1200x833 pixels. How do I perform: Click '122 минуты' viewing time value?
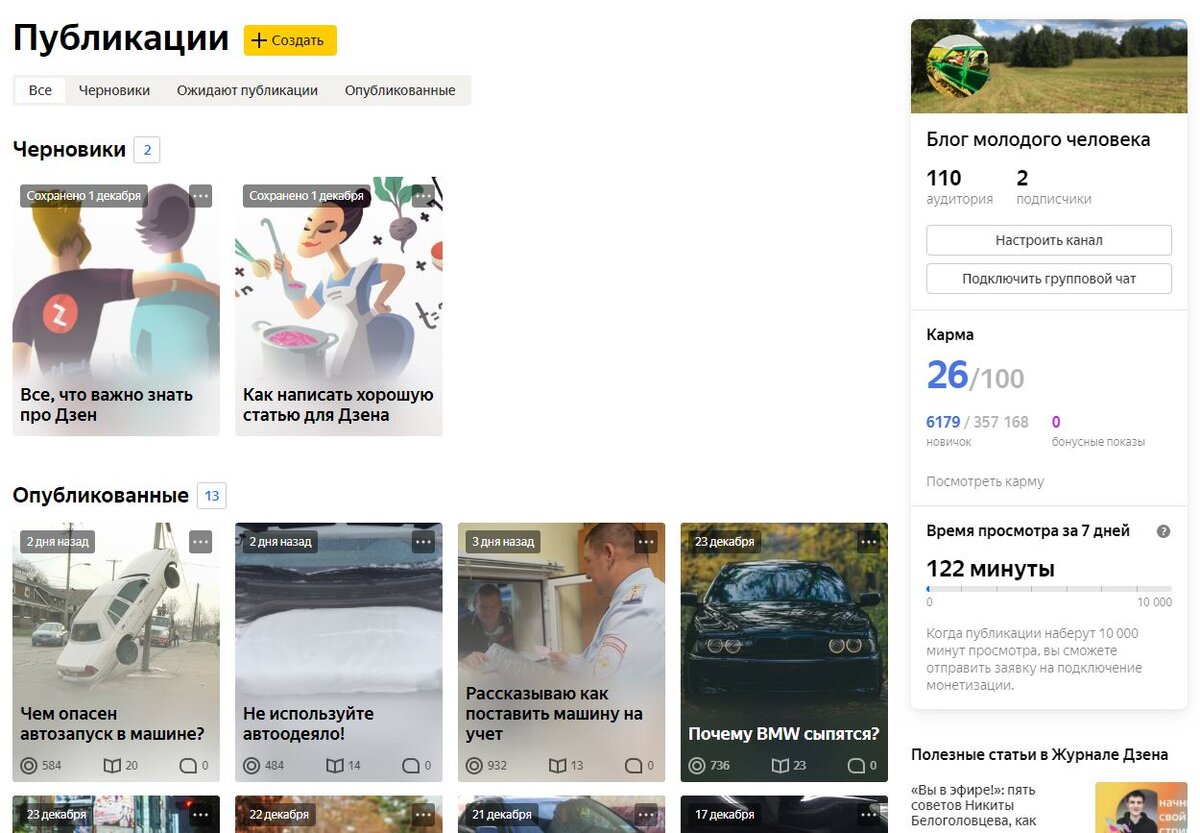pos(990,569)
